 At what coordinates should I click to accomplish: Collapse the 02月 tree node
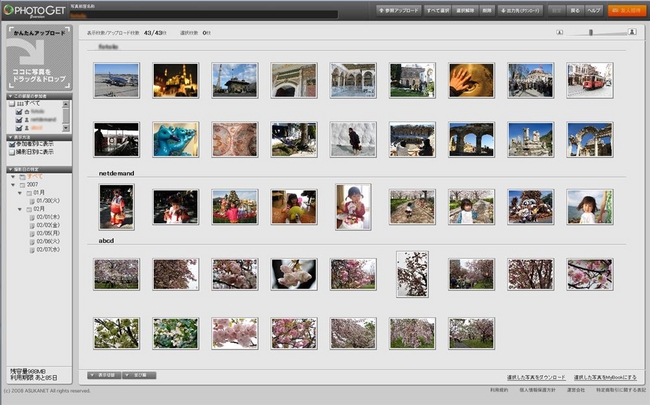19,209
